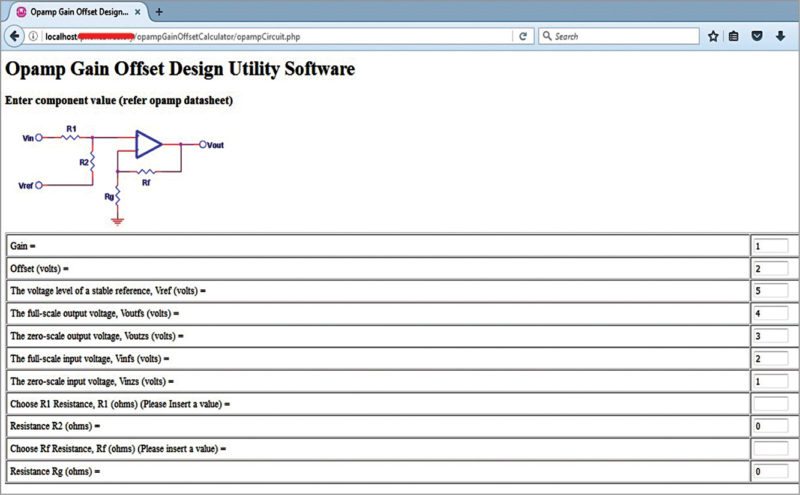The image size is (800, 495).
Task: Click the zero-scale input voltage Vinzs field
Action: [x=770, y=381]
